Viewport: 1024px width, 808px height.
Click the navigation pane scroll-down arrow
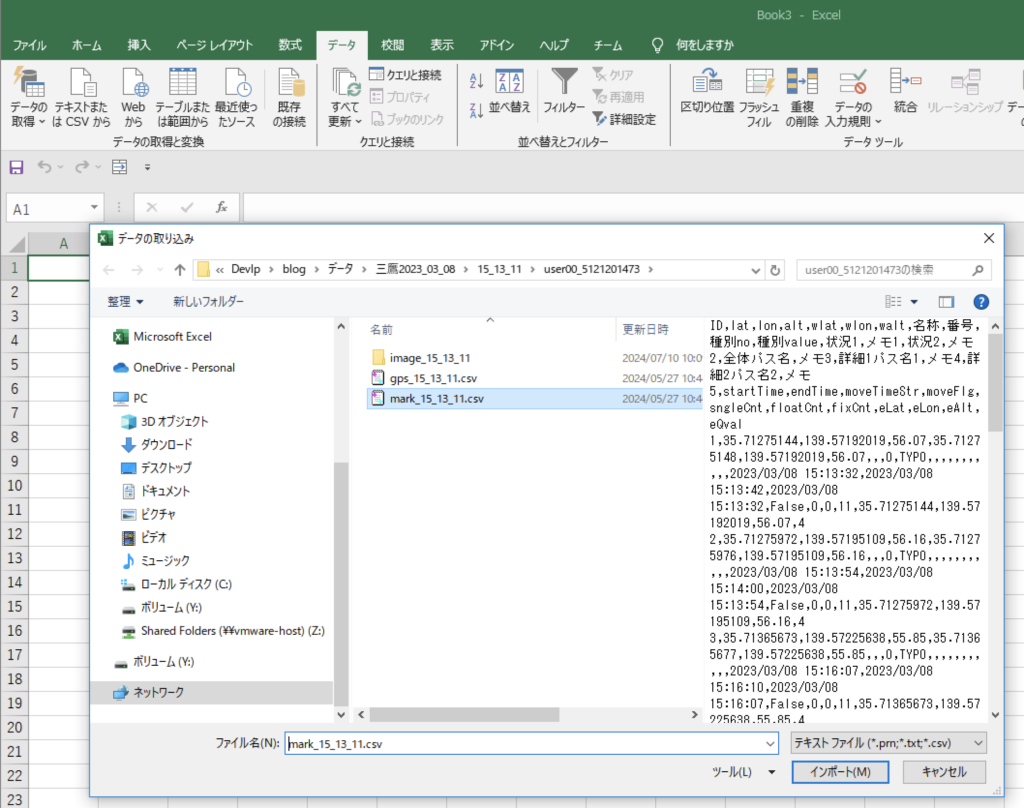341,715
